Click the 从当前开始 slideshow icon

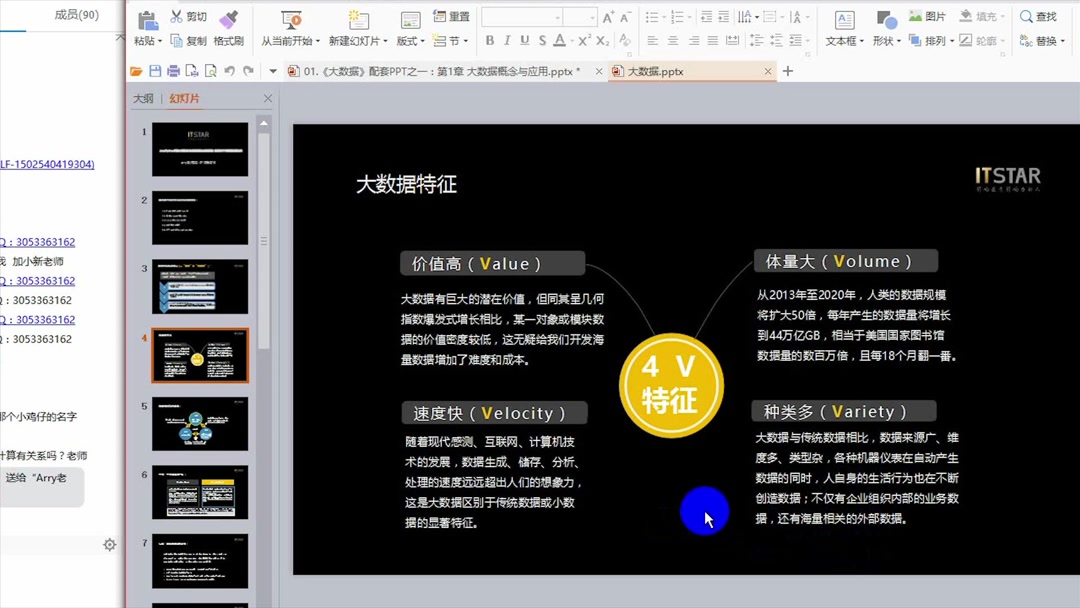click(294, 20)
